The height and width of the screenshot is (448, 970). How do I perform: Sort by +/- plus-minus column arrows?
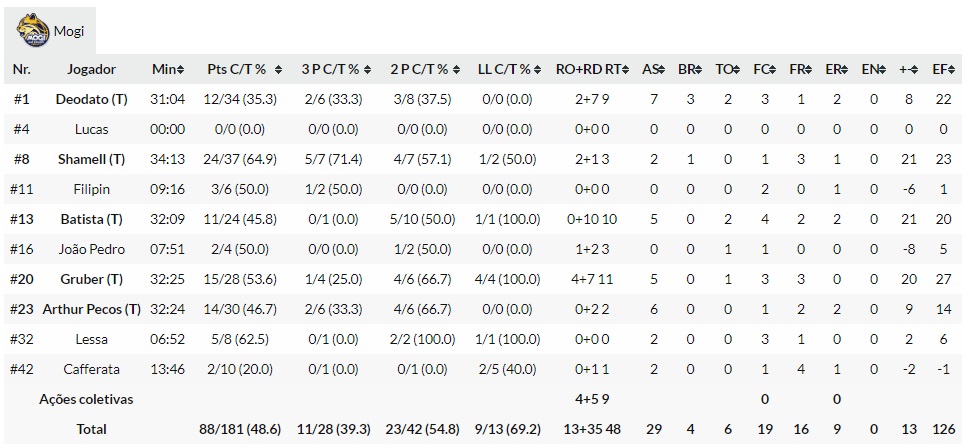(913, 70)
